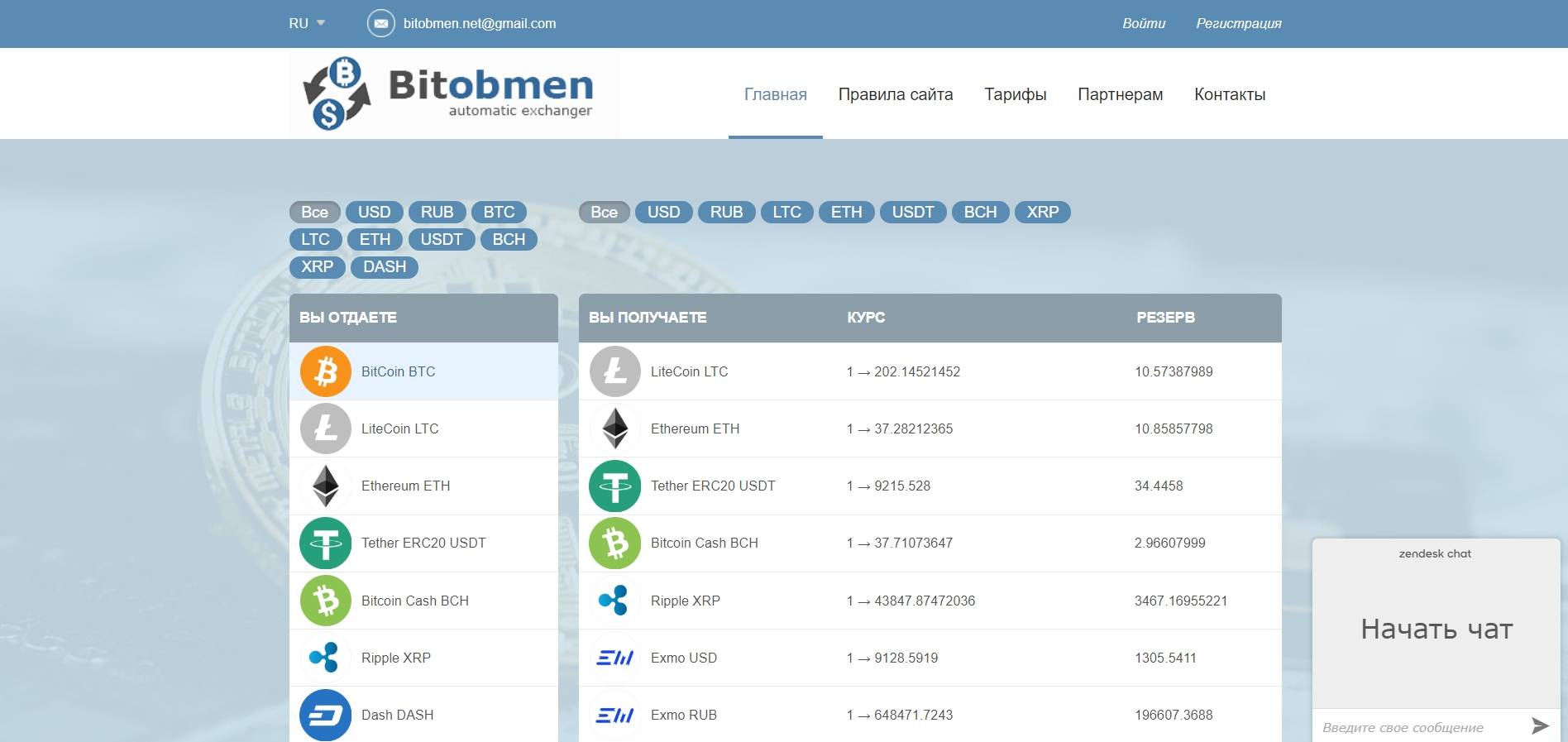Screen dimensions: 1568x742
Task: Select Все filter above receive list
Action: tap(605, 212)
